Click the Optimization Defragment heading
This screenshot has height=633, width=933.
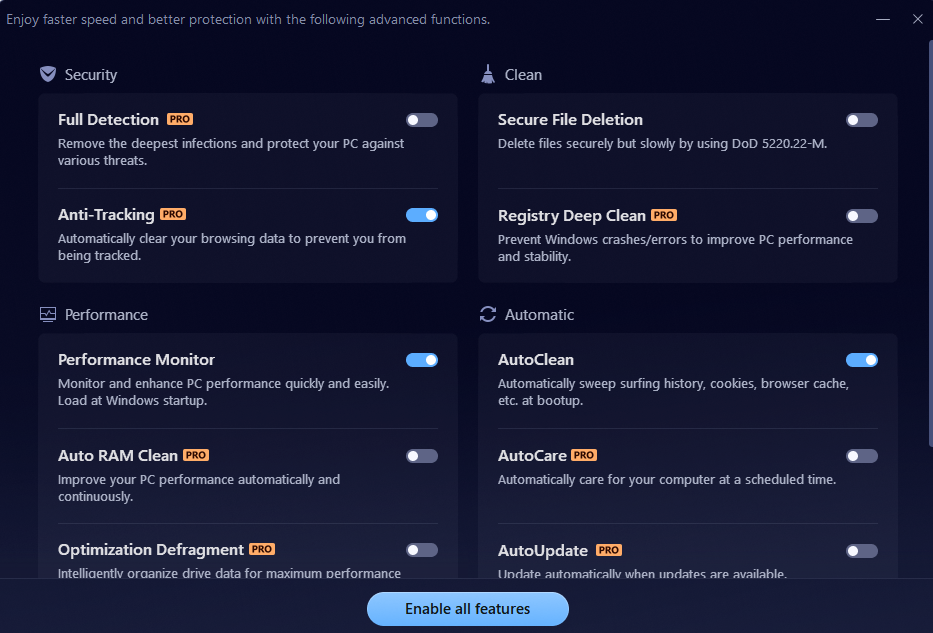point(151,550)
